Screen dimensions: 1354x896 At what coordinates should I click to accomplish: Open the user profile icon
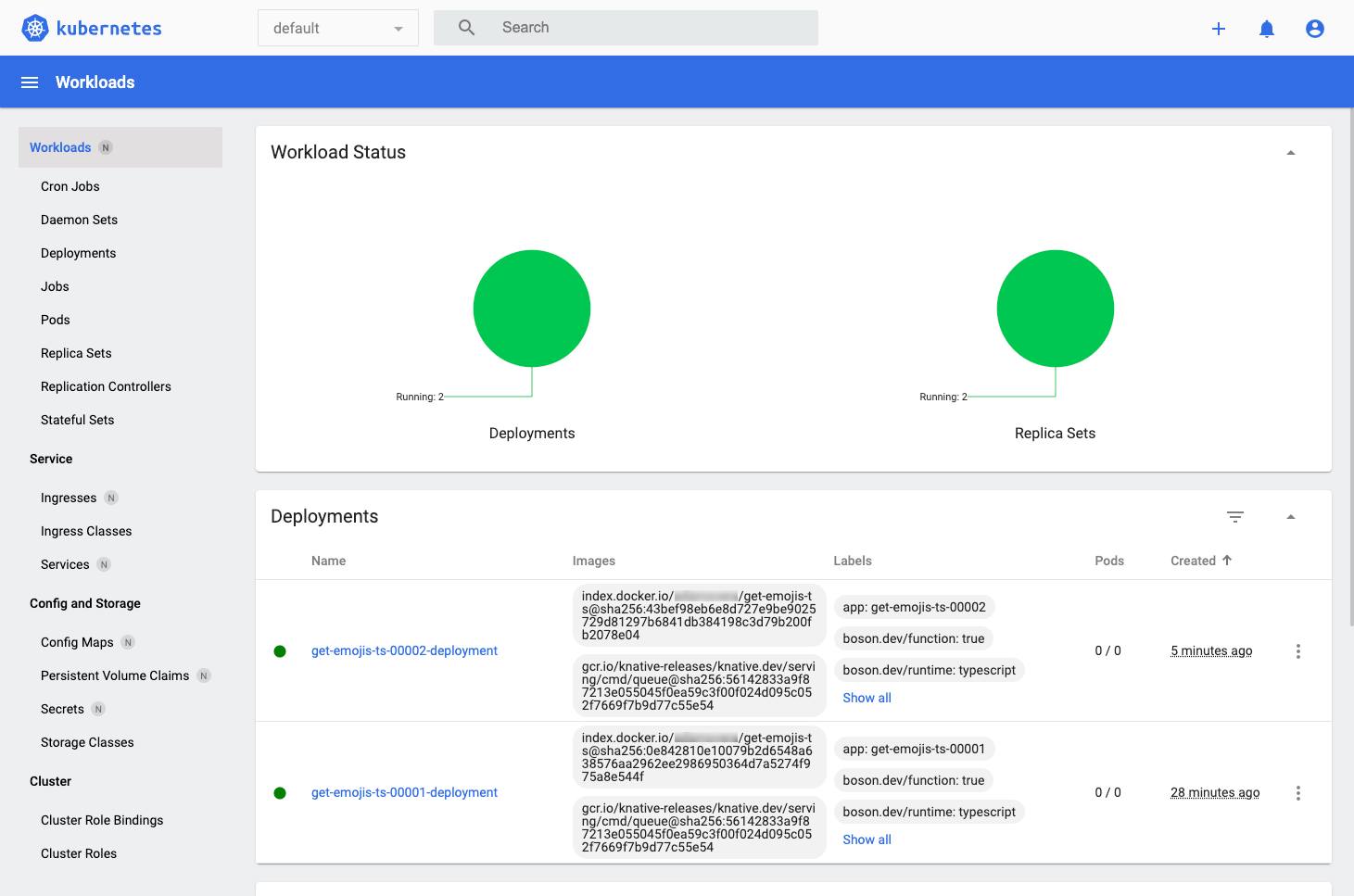pyautogui.click(x=1314, y=28)
